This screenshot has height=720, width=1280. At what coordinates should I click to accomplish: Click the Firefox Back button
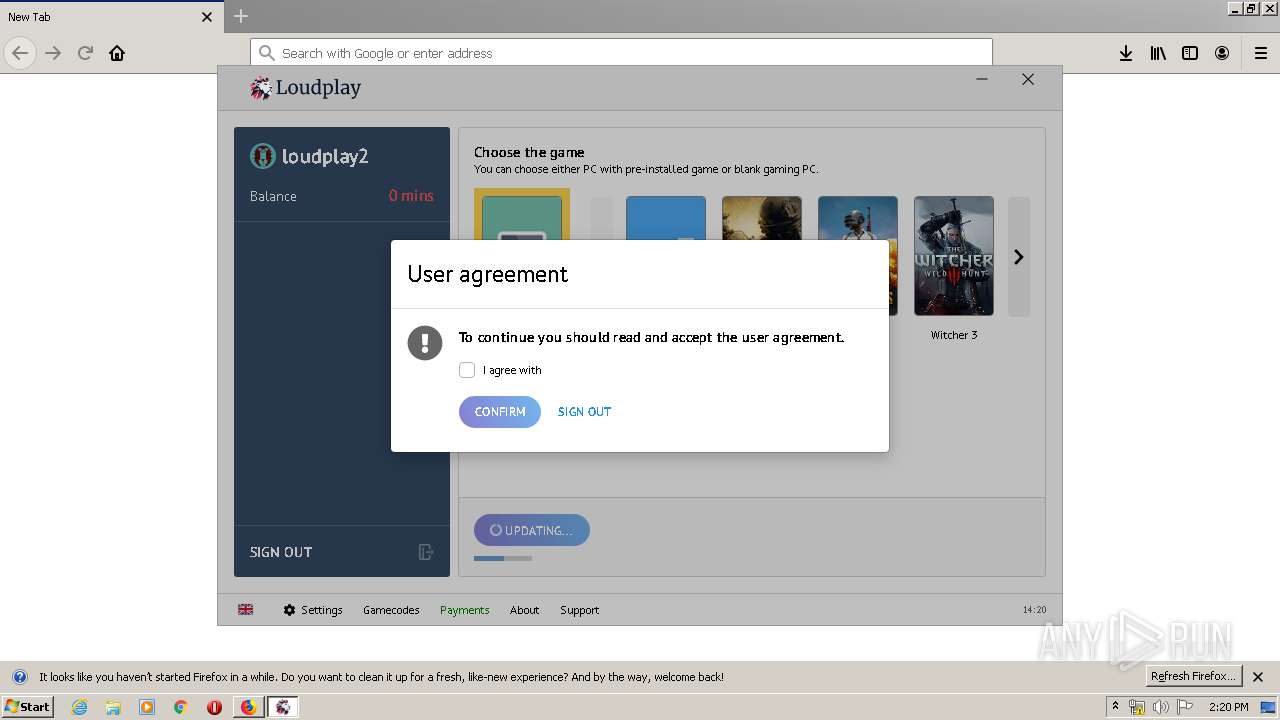click(x=20, y=53)
